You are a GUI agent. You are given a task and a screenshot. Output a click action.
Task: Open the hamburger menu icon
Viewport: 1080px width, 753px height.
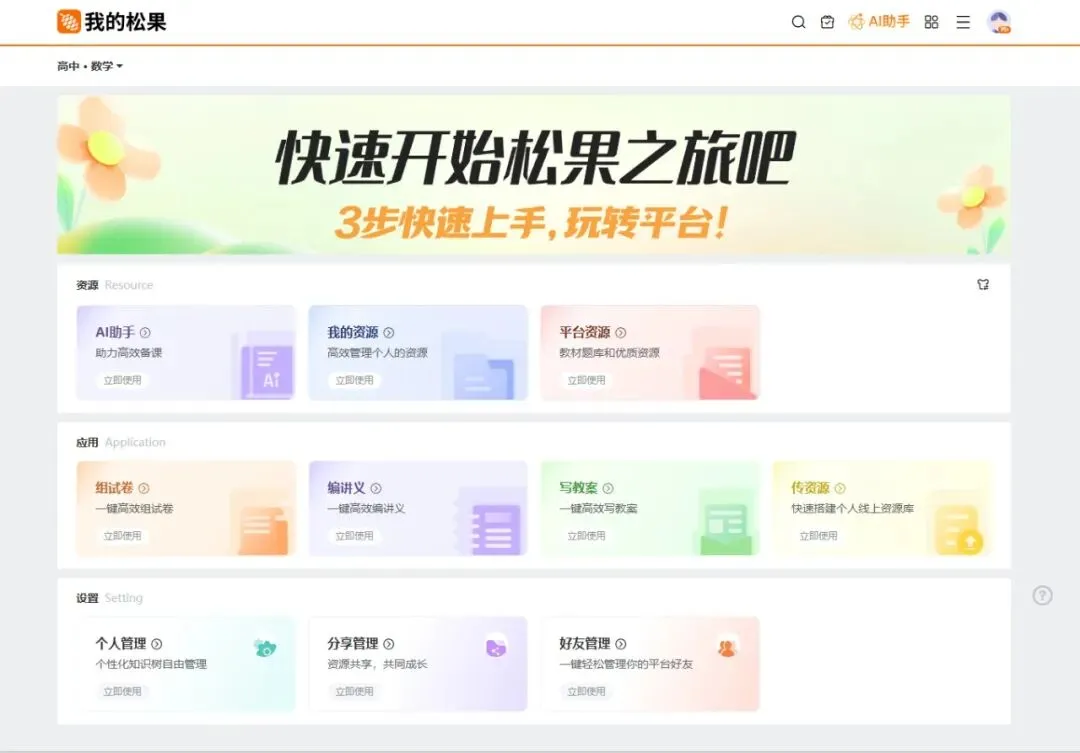click(963, 22)
